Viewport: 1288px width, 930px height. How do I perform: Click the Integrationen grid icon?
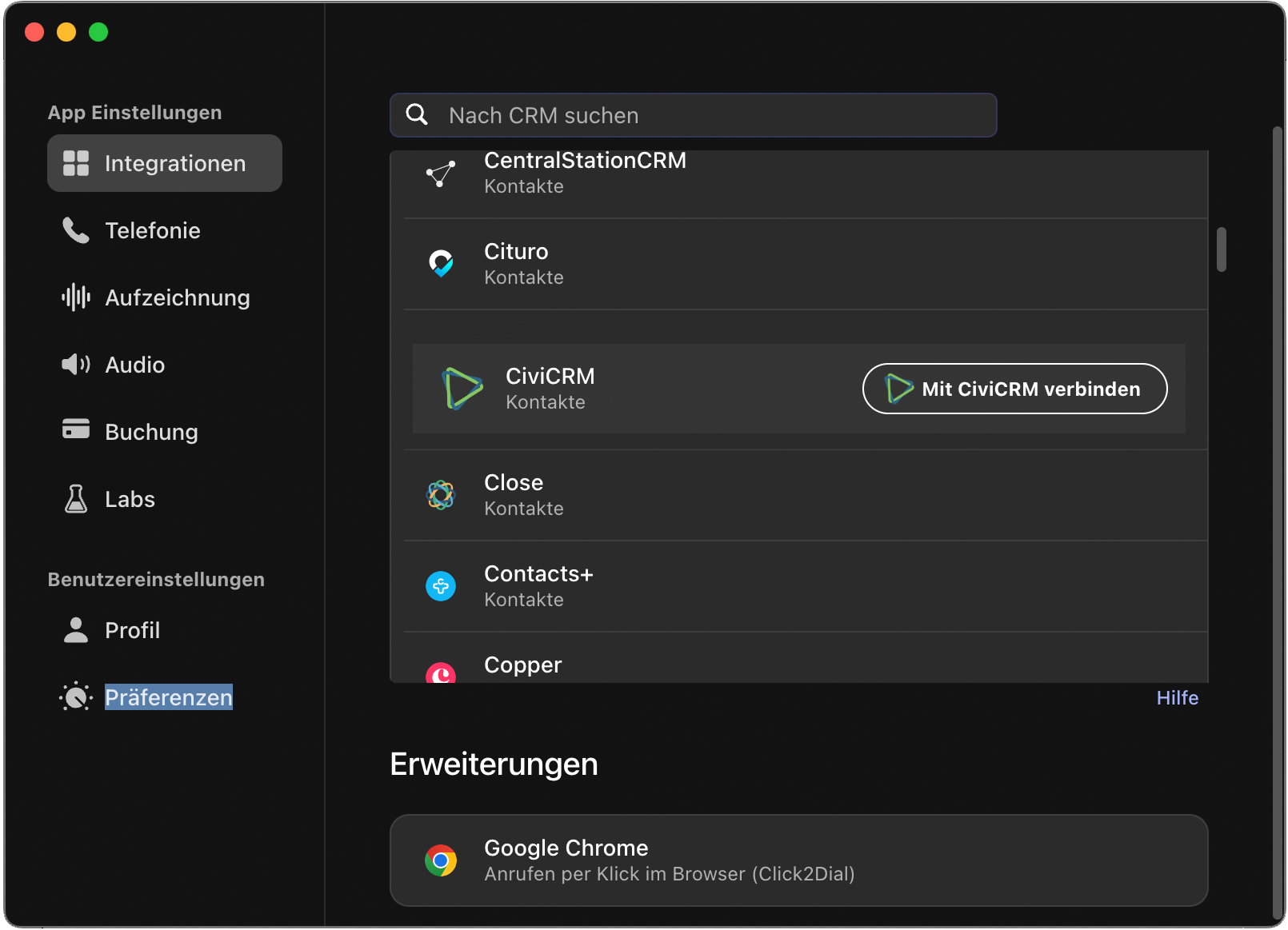(x=76, y=163)
